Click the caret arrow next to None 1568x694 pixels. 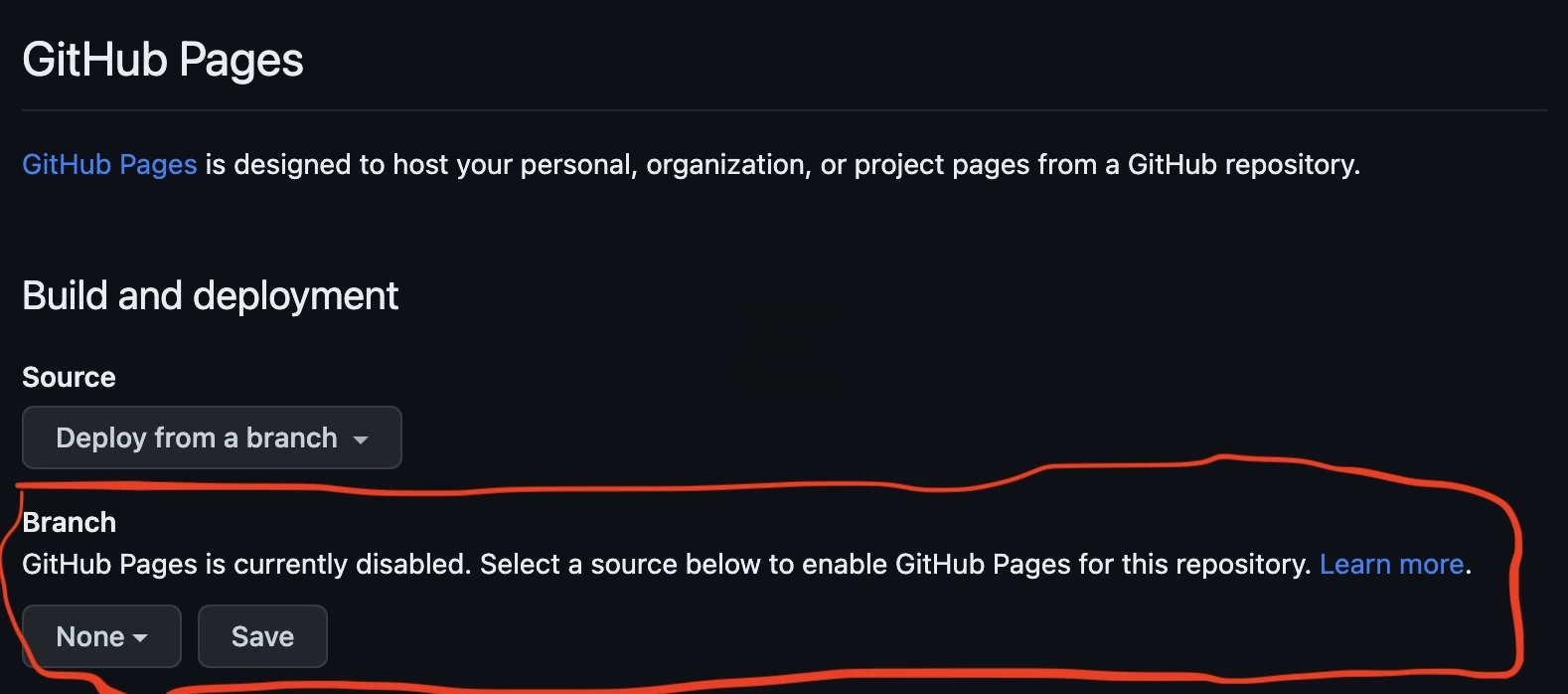click(x=140, y=638)
